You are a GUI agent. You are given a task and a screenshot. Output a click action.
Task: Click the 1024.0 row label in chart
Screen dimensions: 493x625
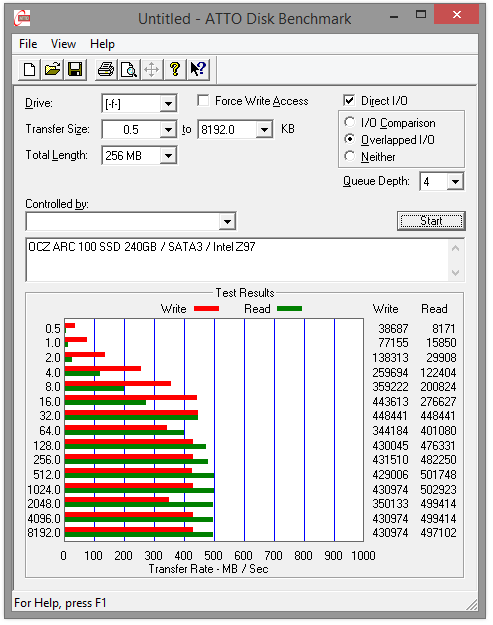44,489
